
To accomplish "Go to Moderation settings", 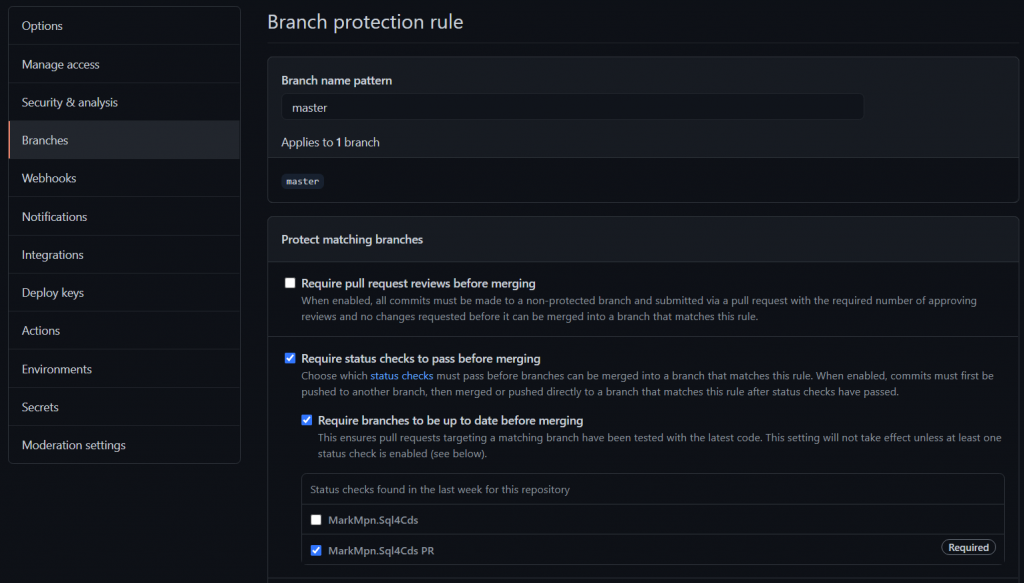I will click(x=74, y=445).
